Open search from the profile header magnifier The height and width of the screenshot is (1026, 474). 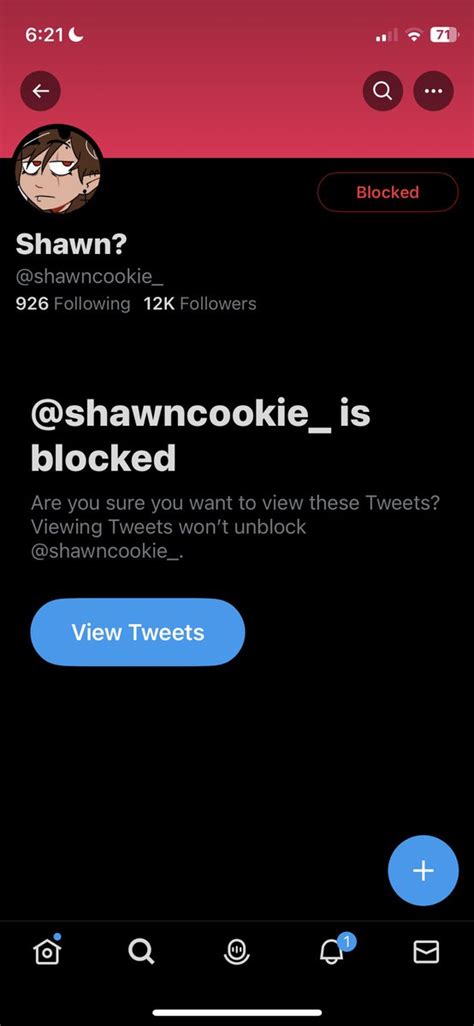(383, 91)
